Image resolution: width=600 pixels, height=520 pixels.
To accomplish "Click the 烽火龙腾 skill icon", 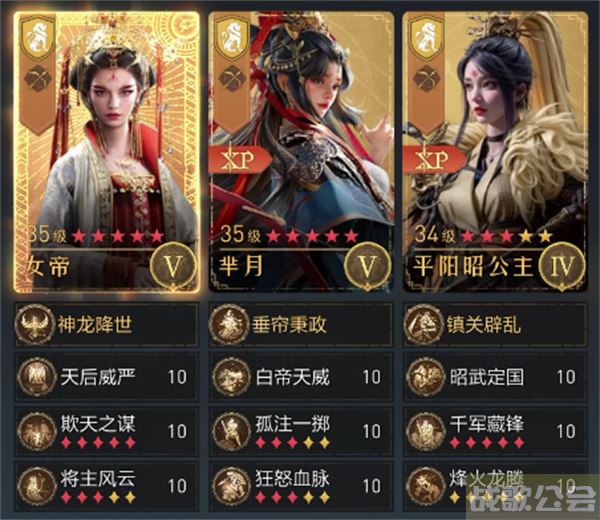I will click(426, 486).
